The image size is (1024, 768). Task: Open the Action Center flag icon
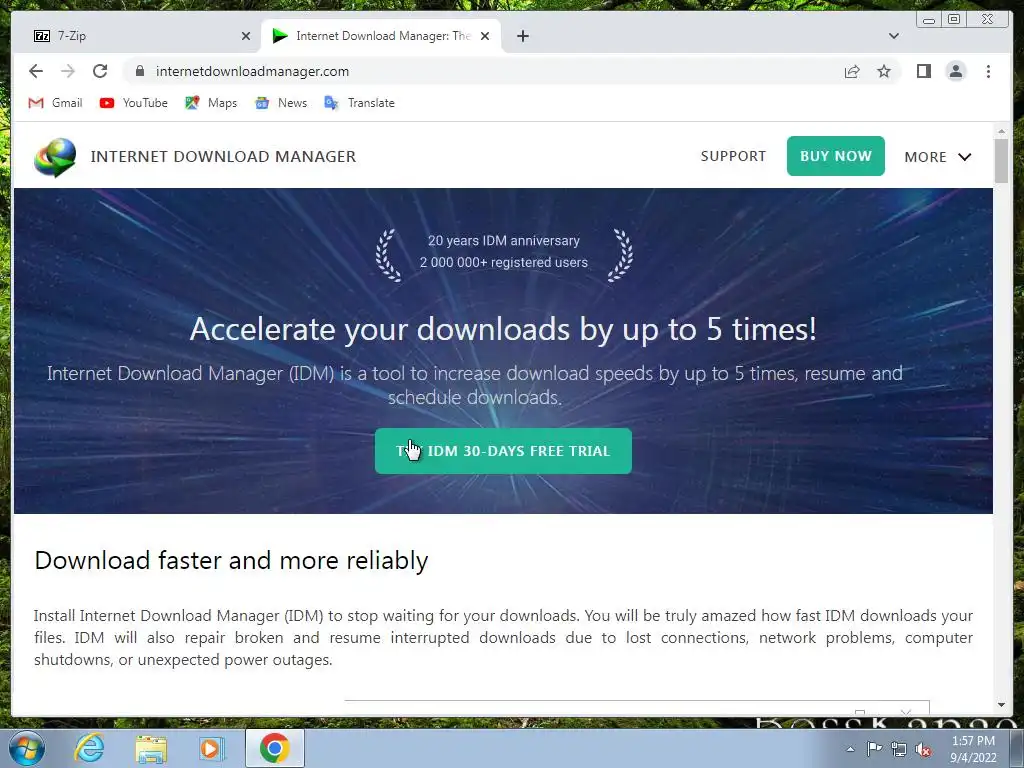(x=874, y=748)
